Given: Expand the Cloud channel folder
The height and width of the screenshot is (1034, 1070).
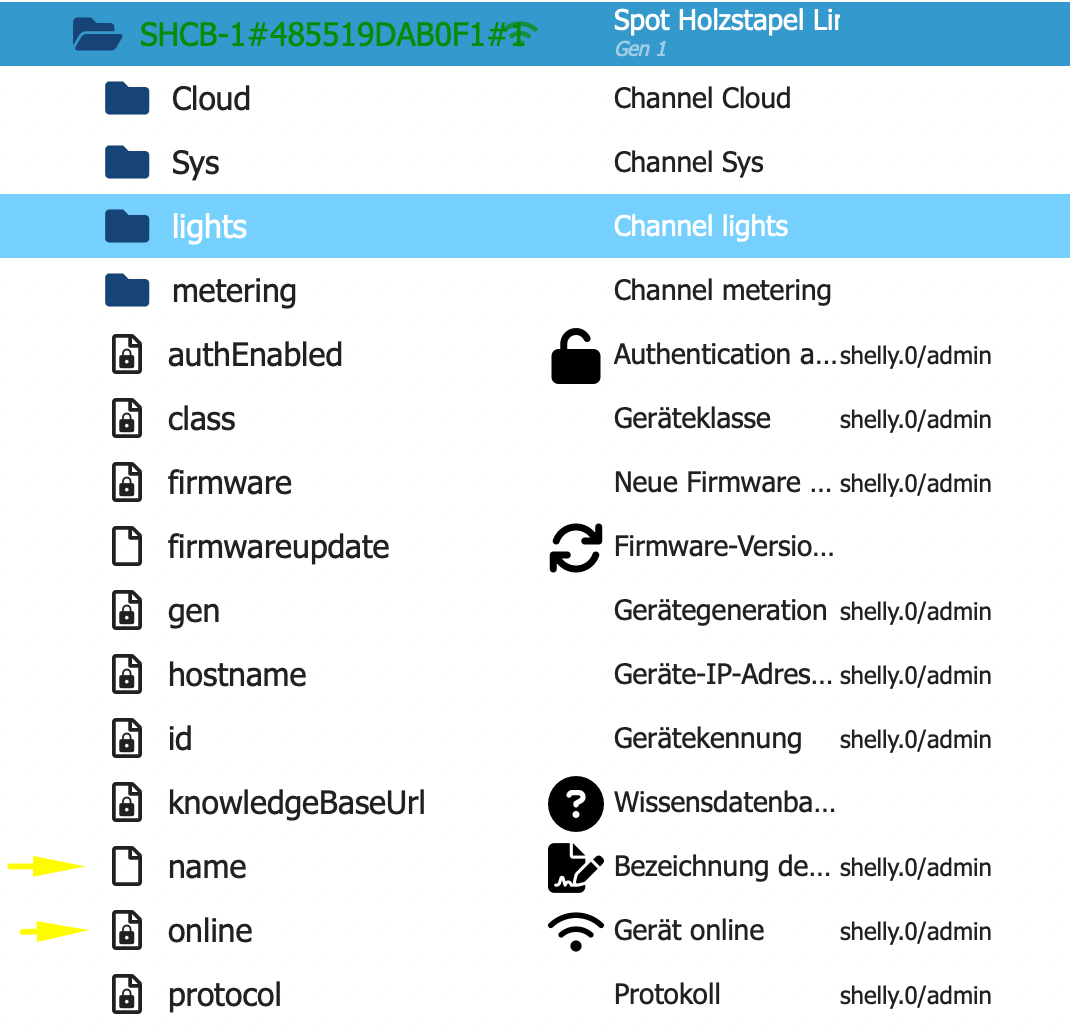Looking at the screenshot, I should 127,99.
